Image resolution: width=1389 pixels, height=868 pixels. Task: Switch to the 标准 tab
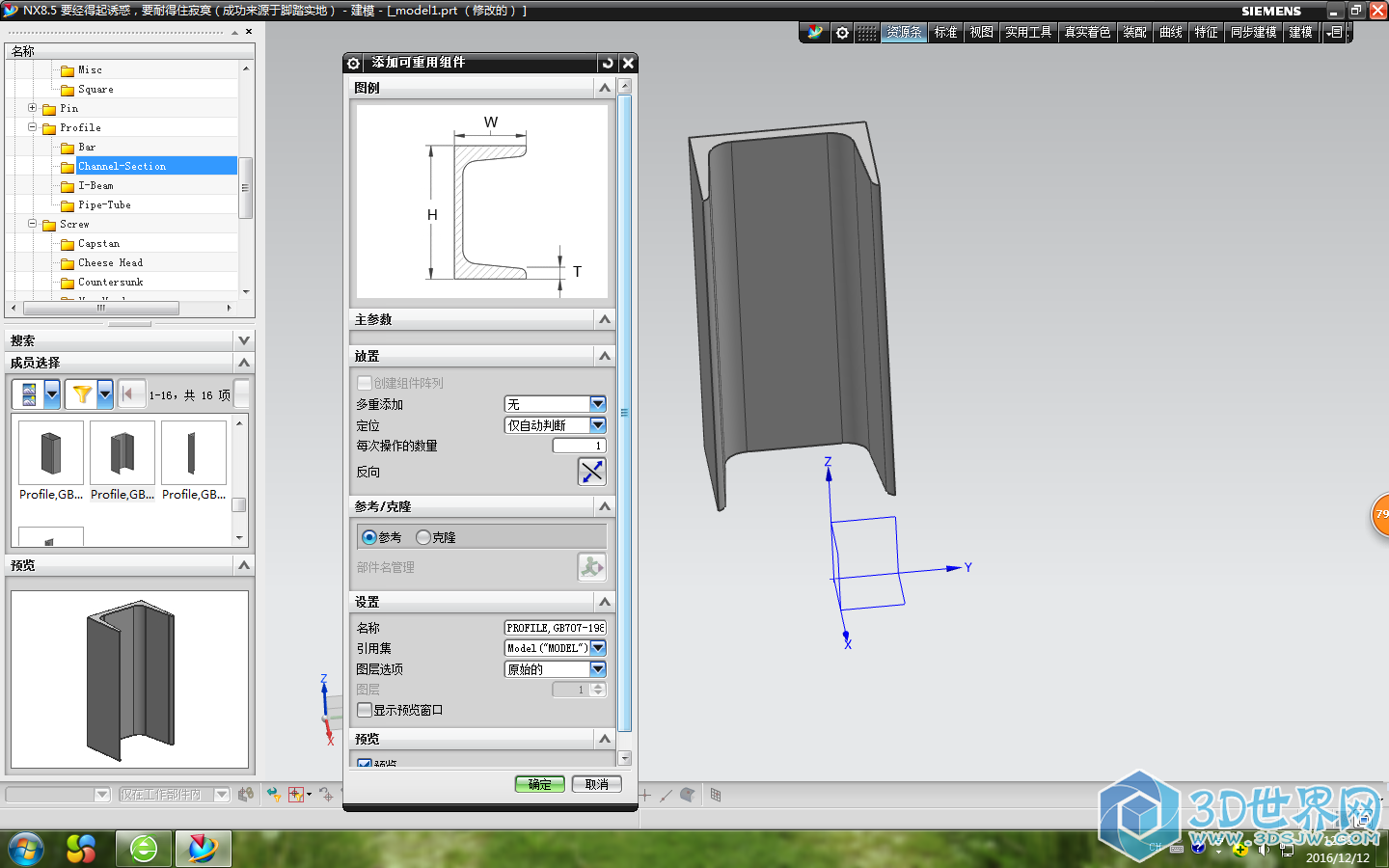tap(946, 32)
